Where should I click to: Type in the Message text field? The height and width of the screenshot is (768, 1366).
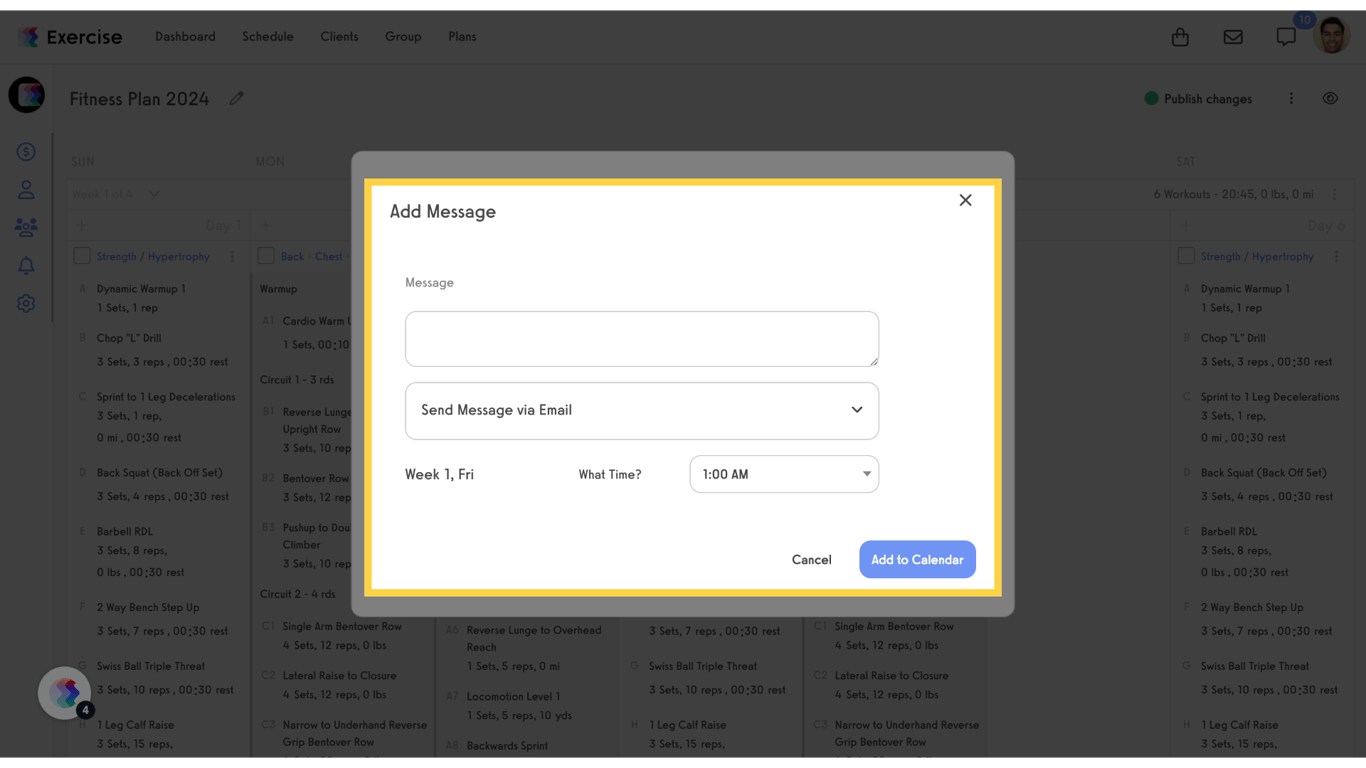[641, 339]
